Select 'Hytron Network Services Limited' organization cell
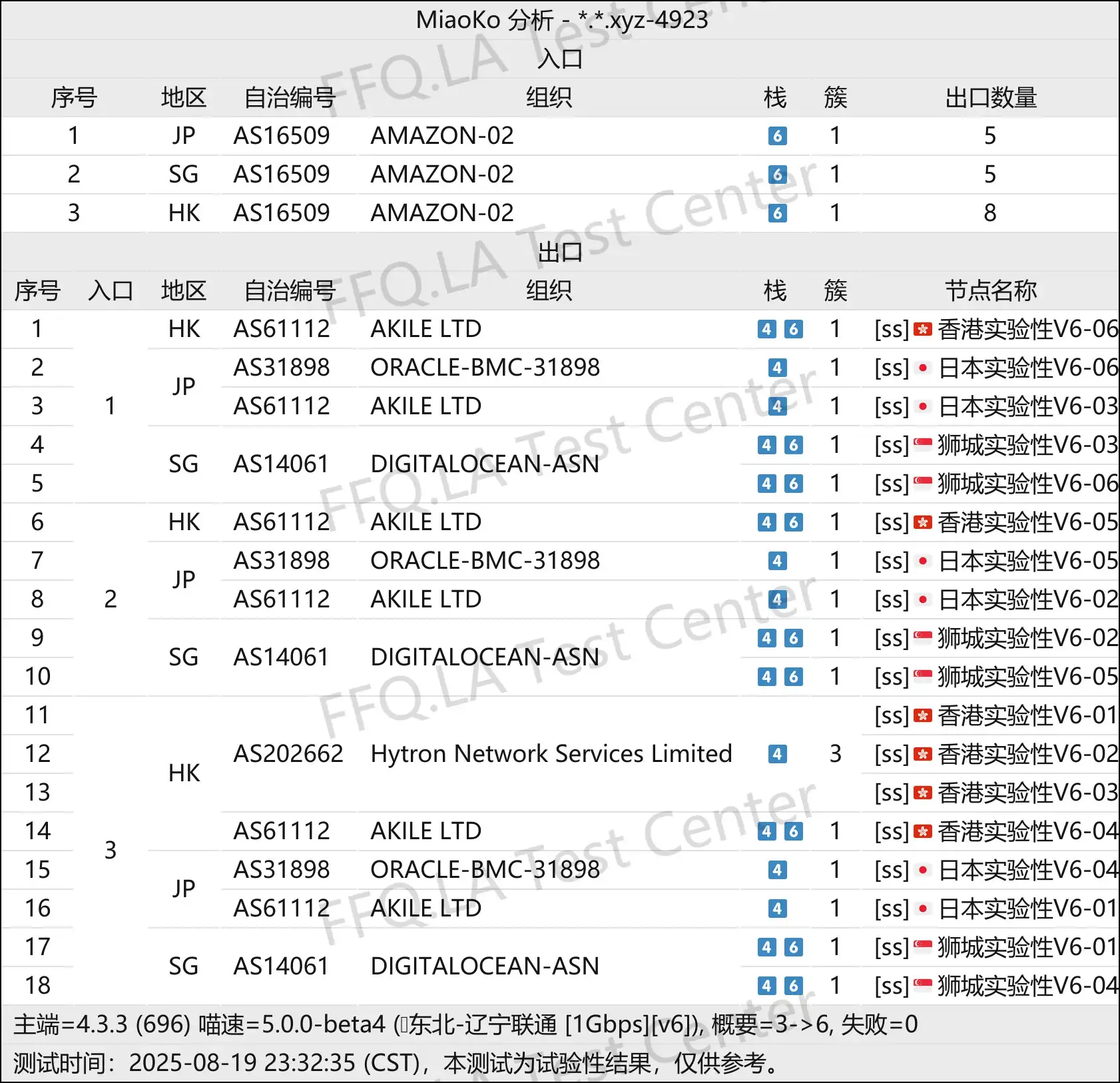Viewport: 1120px width, 1083px height. (x=551, y=754)
